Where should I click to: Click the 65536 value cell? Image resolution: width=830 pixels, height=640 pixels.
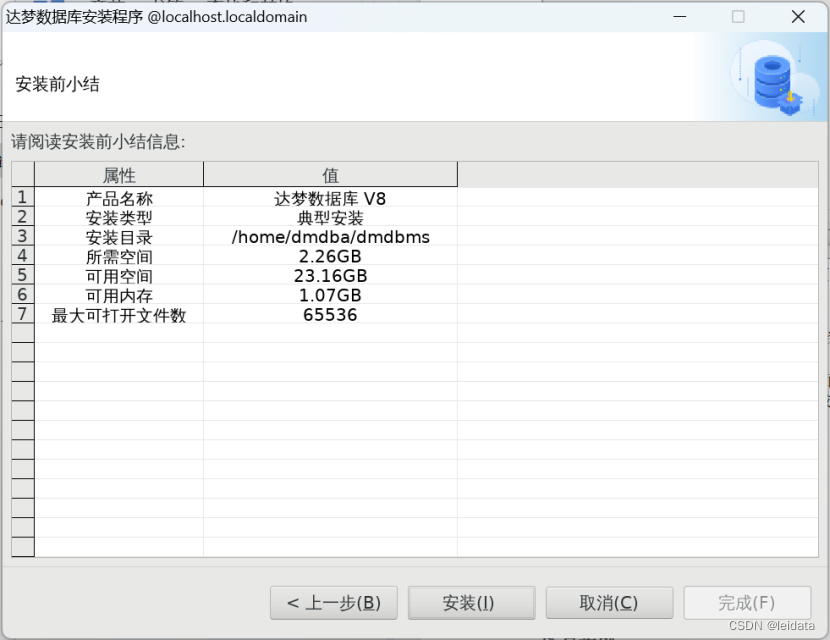point(330,315)
